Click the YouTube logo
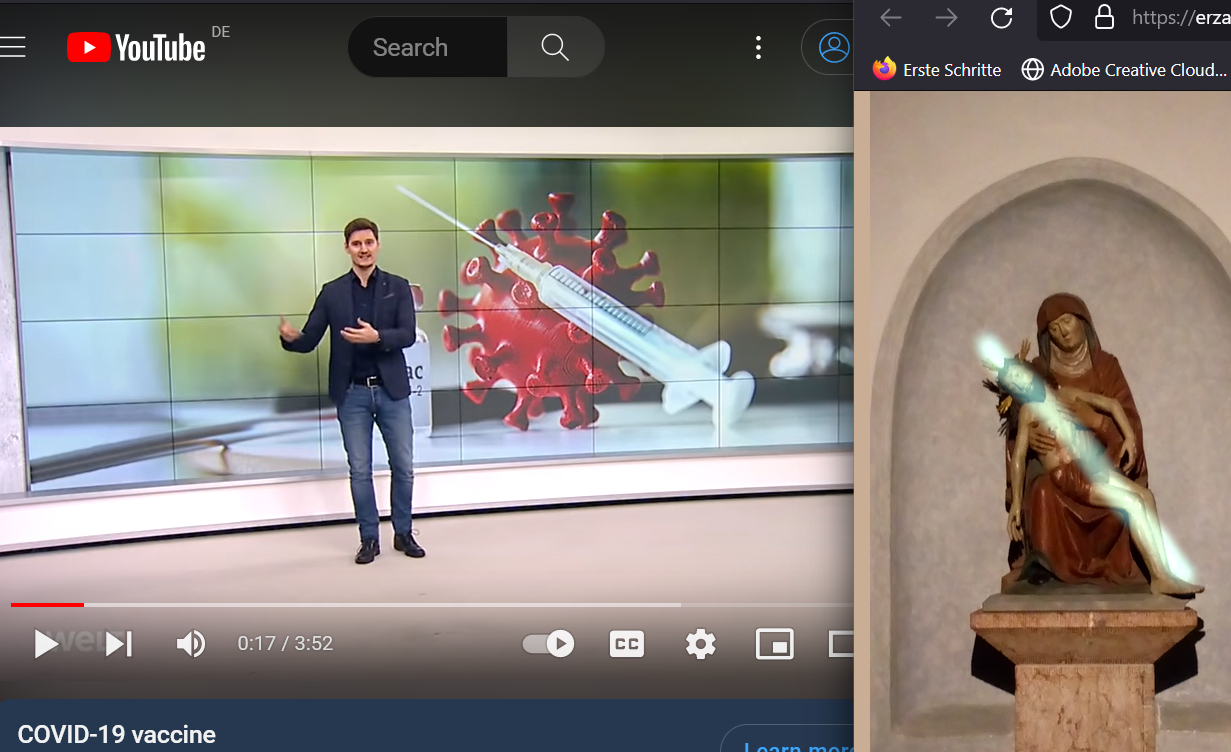 (x=136, y=47)
